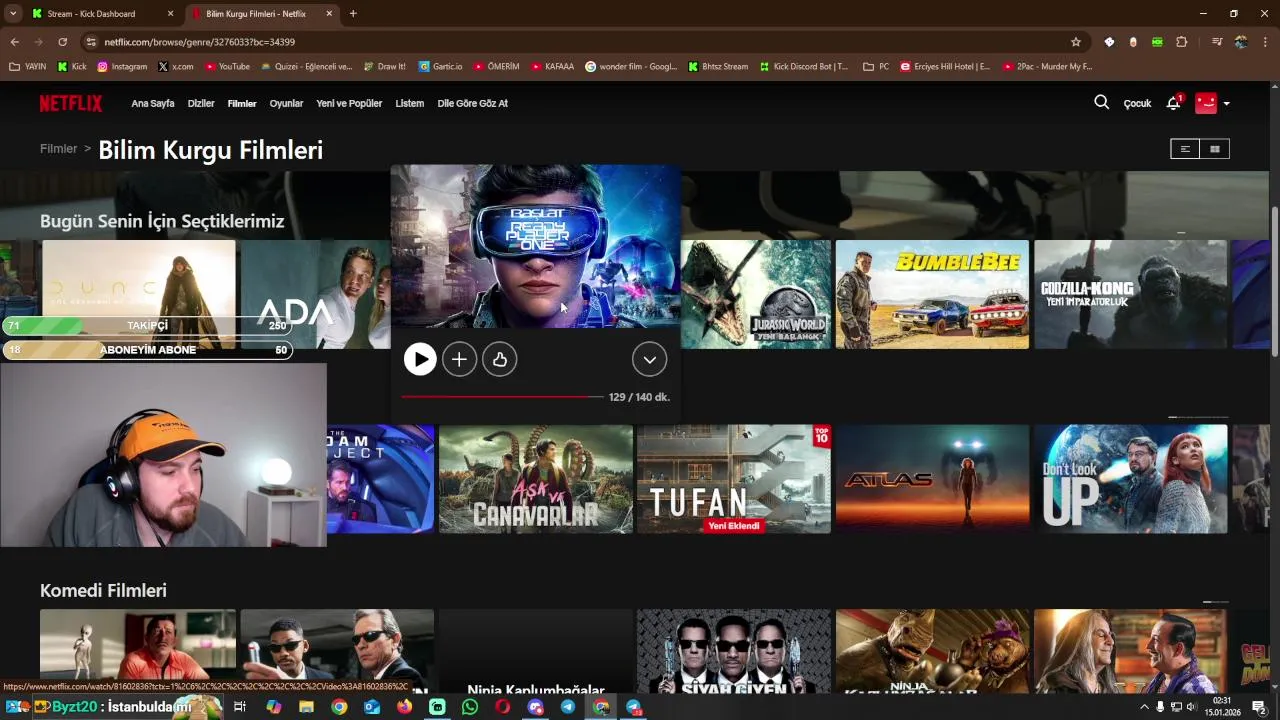Open the Diziler menu item
Screen dimensions: 1280x720
201,103
